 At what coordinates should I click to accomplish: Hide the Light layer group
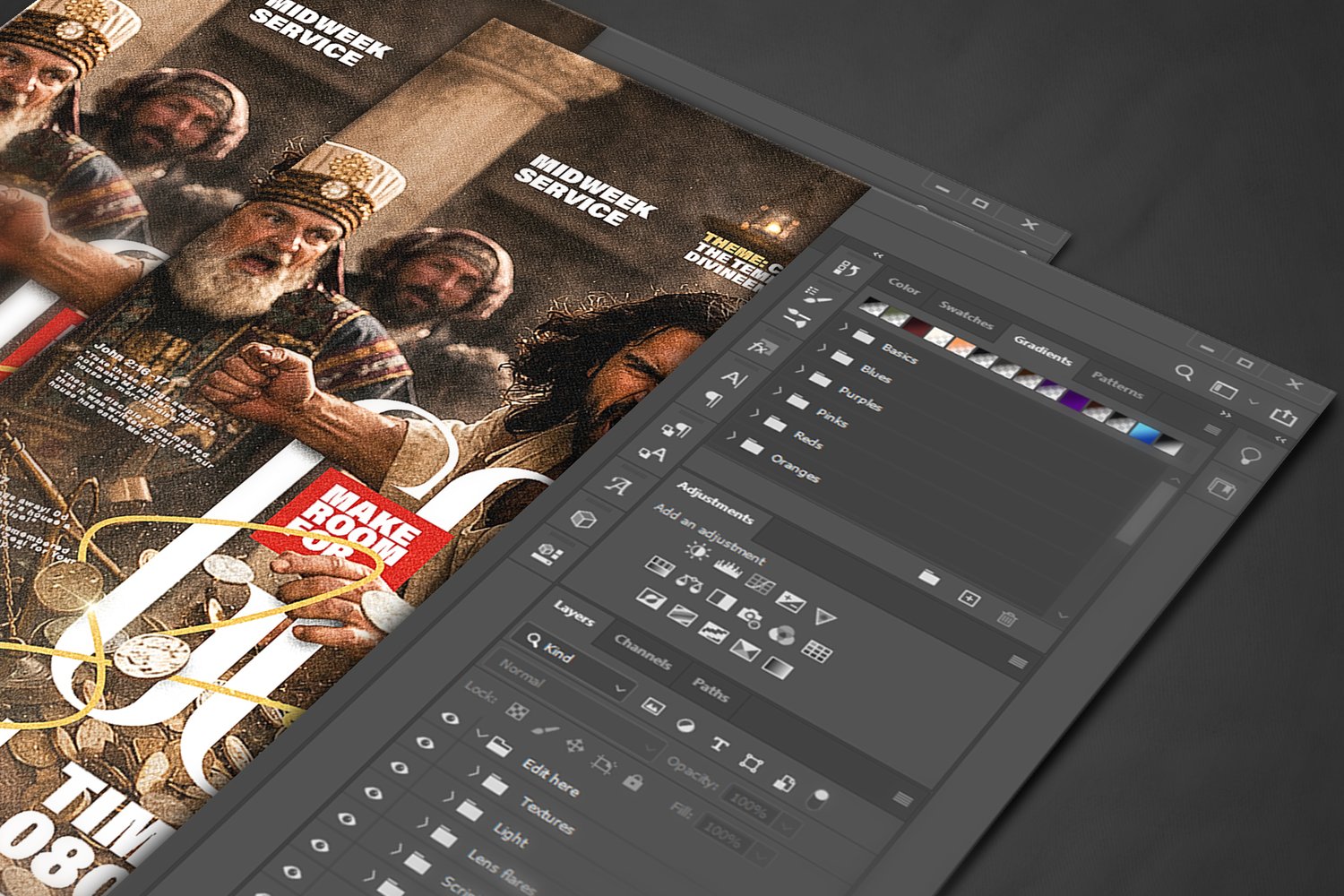pos(398,768)
